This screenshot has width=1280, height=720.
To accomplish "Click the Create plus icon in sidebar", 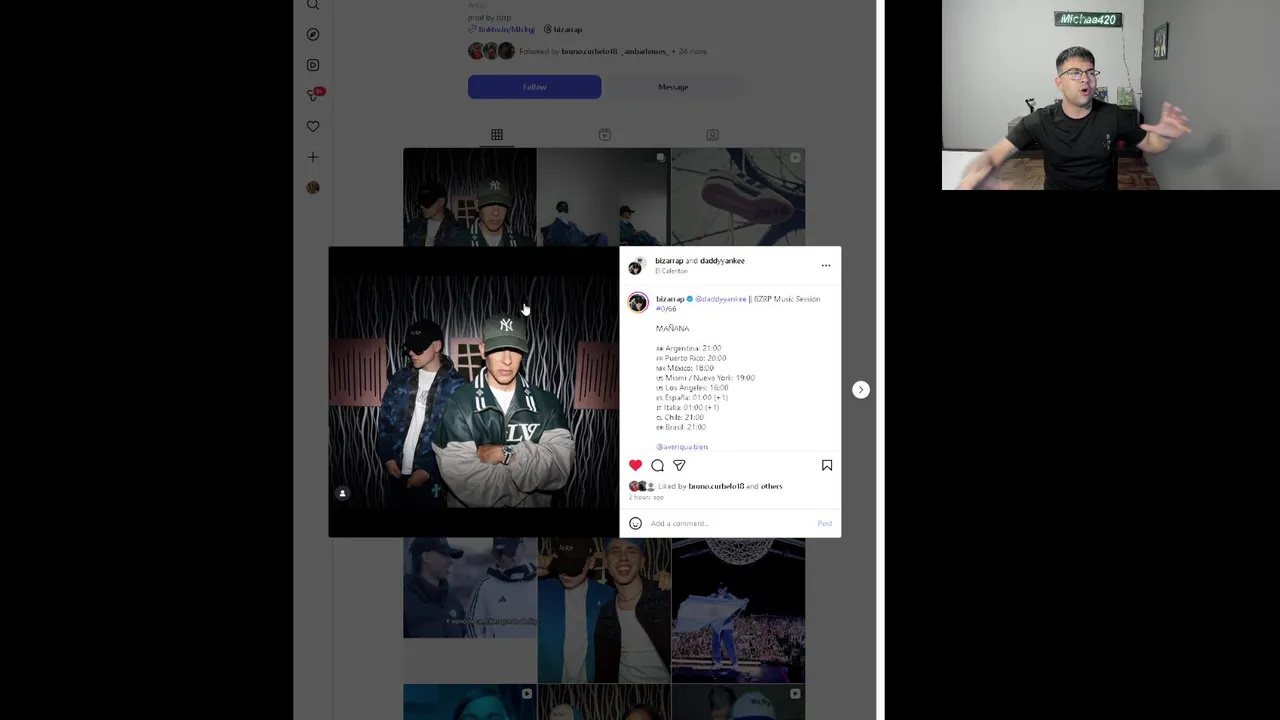I will tap(313, 157).
